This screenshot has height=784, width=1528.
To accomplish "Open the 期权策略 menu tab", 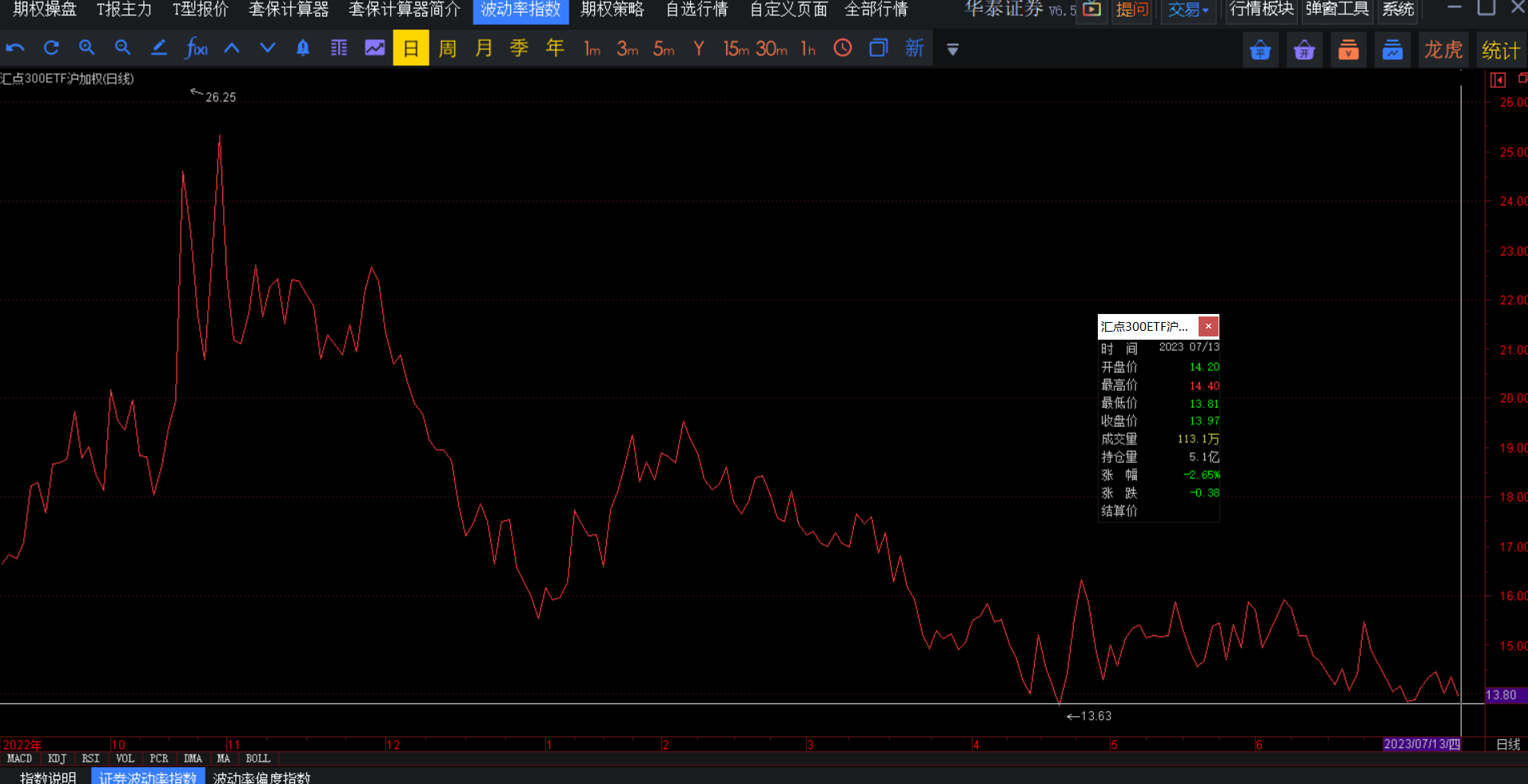I will [612, 10].
